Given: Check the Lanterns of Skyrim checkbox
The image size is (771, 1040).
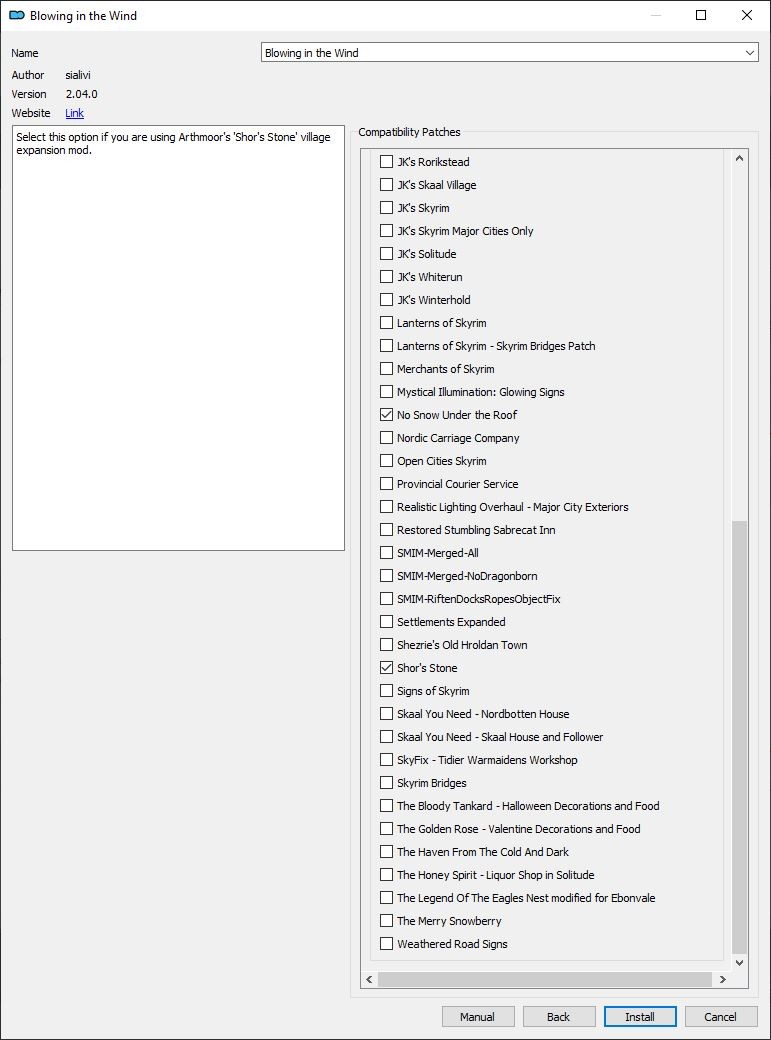Looking at the screenshot, I should coord(386,323).
